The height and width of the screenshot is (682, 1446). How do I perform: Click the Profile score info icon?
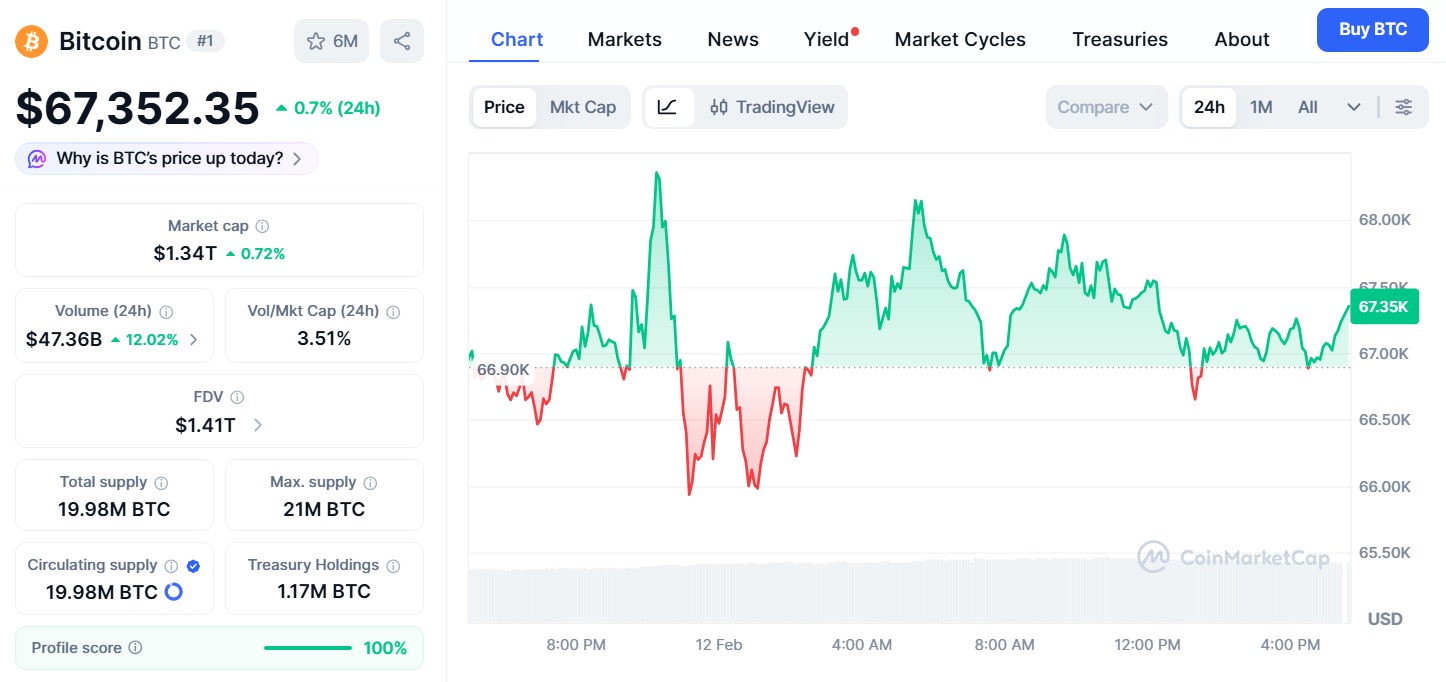[x=135, y=648]
